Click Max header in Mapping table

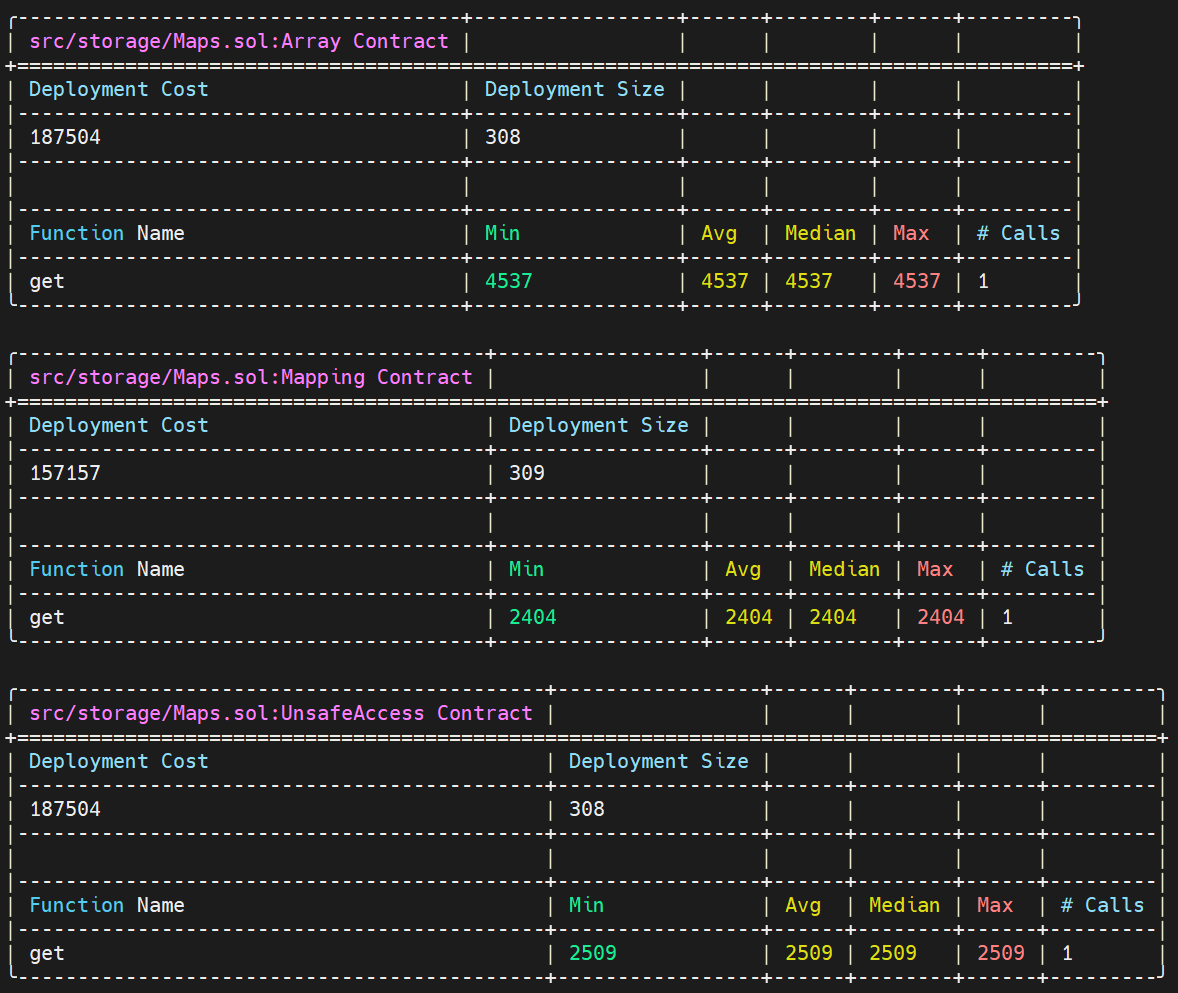pos(935,569)
